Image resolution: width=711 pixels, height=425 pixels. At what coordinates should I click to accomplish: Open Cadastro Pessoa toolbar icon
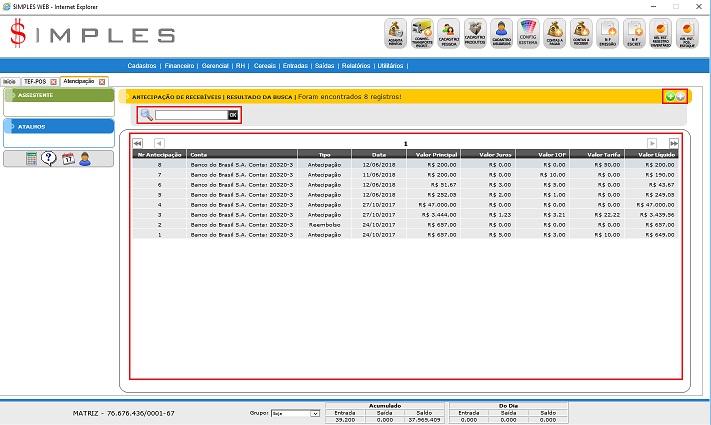[x=450, y=34]
